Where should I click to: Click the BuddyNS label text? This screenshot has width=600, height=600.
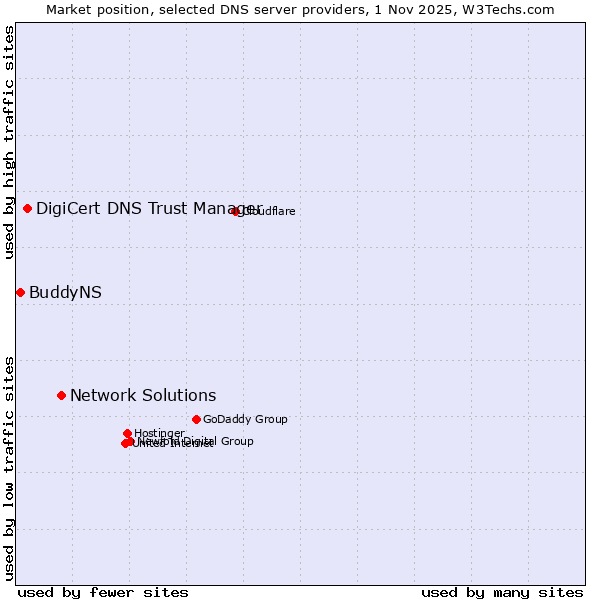(x=65, y=292)
